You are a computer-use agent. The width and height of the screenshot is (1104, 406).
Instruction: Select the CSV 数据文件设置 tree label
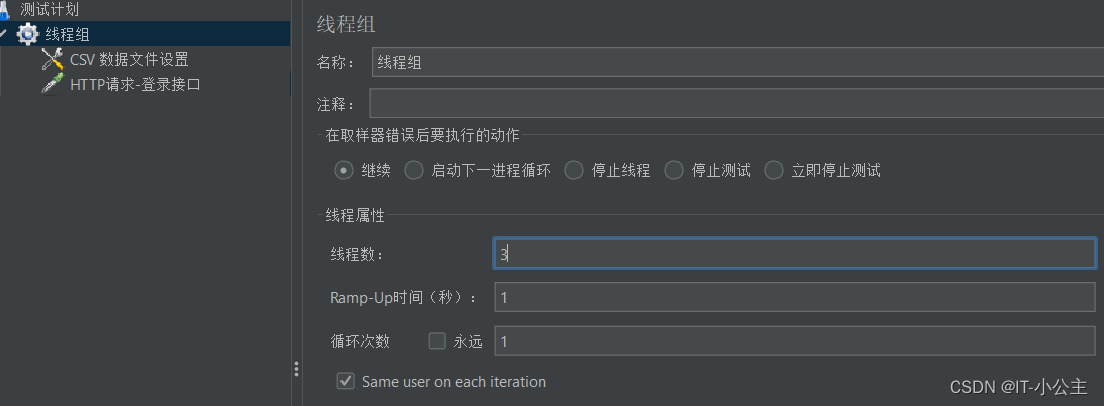(130, 59)
